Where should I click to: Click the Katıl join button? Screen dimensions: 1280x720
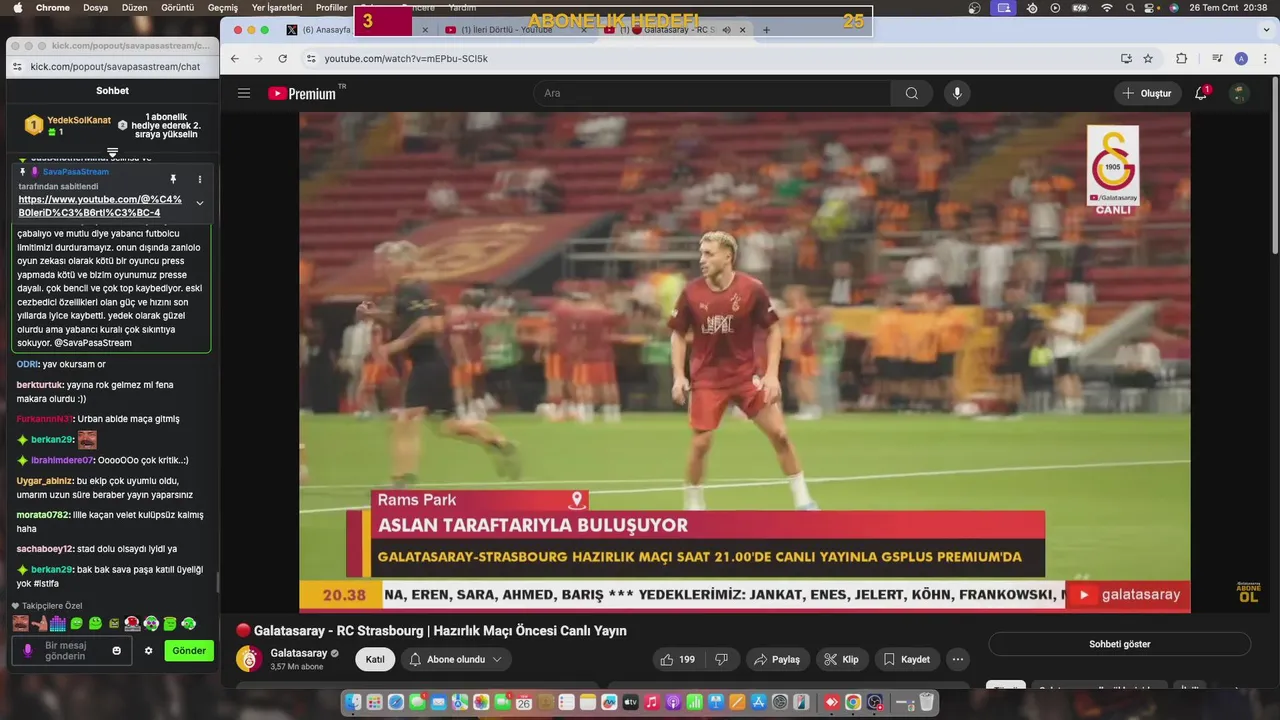click(x=375, y=659)
